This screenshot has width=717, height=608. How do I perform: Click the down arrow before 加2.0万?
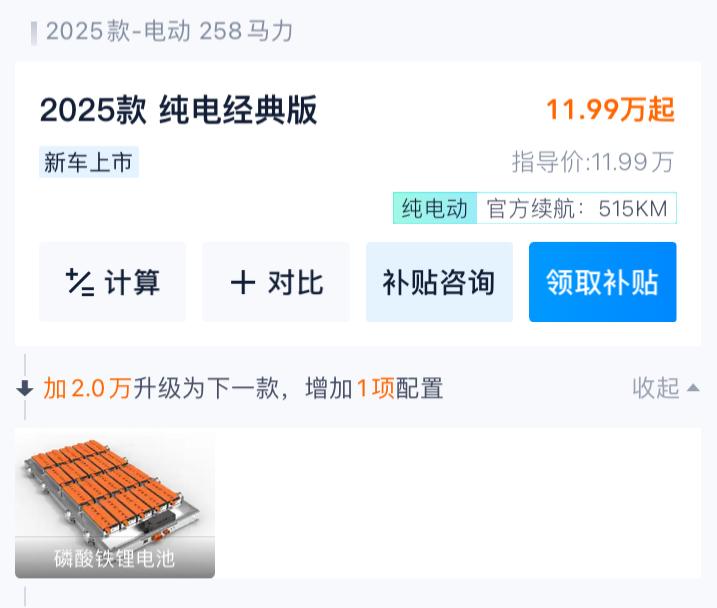[25, 388]
